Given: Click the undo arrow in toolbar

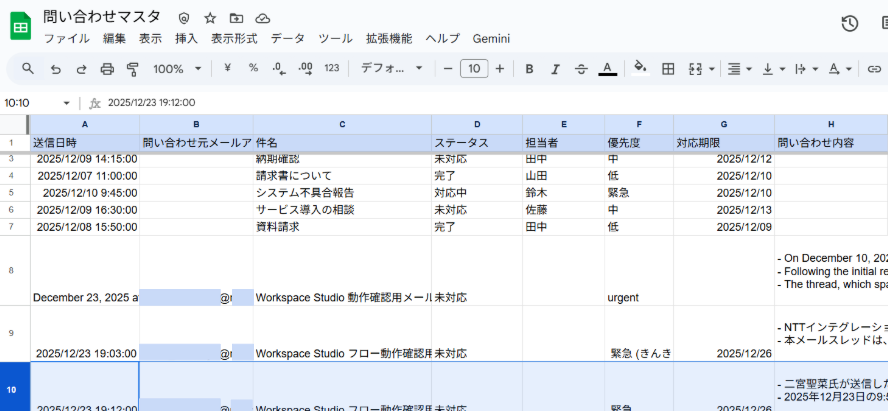Looking at the screenshot, I should 55,69.
